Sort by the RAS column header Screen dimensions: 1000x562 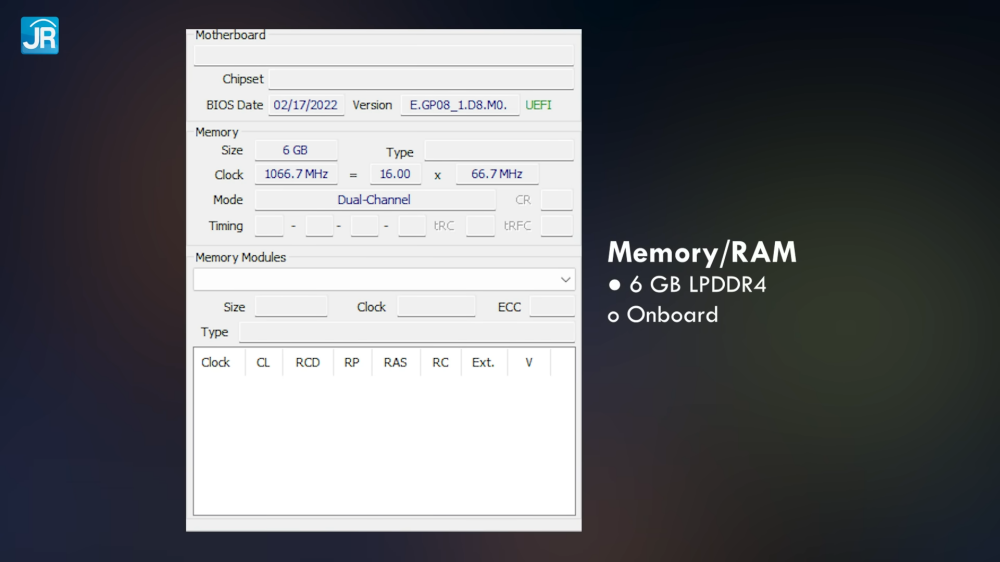click(x=395, y=362)
